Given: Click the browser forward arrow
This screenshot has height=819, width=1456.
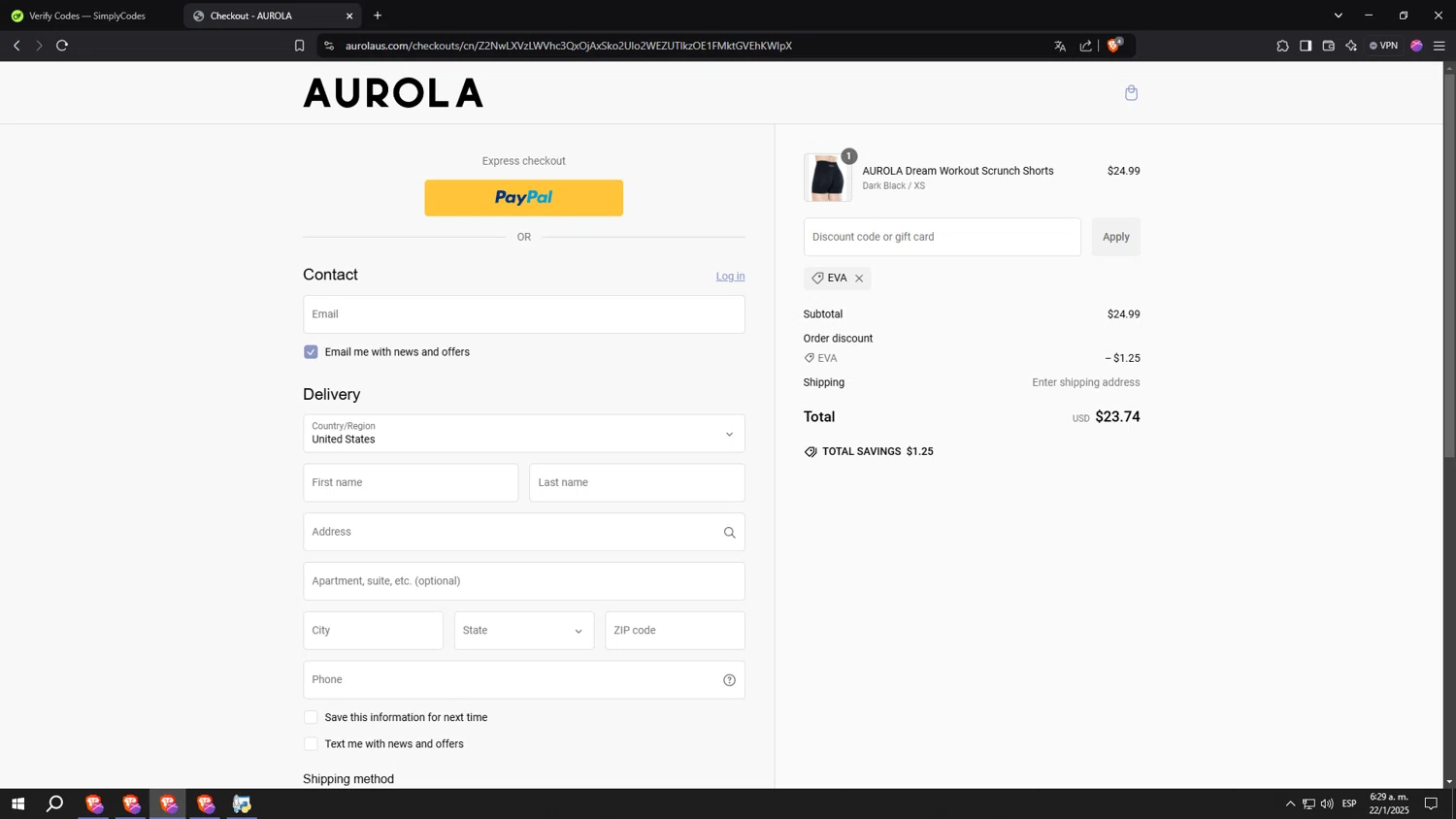Looking at the screenshot, I should pyautogui.click(x=39, y=46).
